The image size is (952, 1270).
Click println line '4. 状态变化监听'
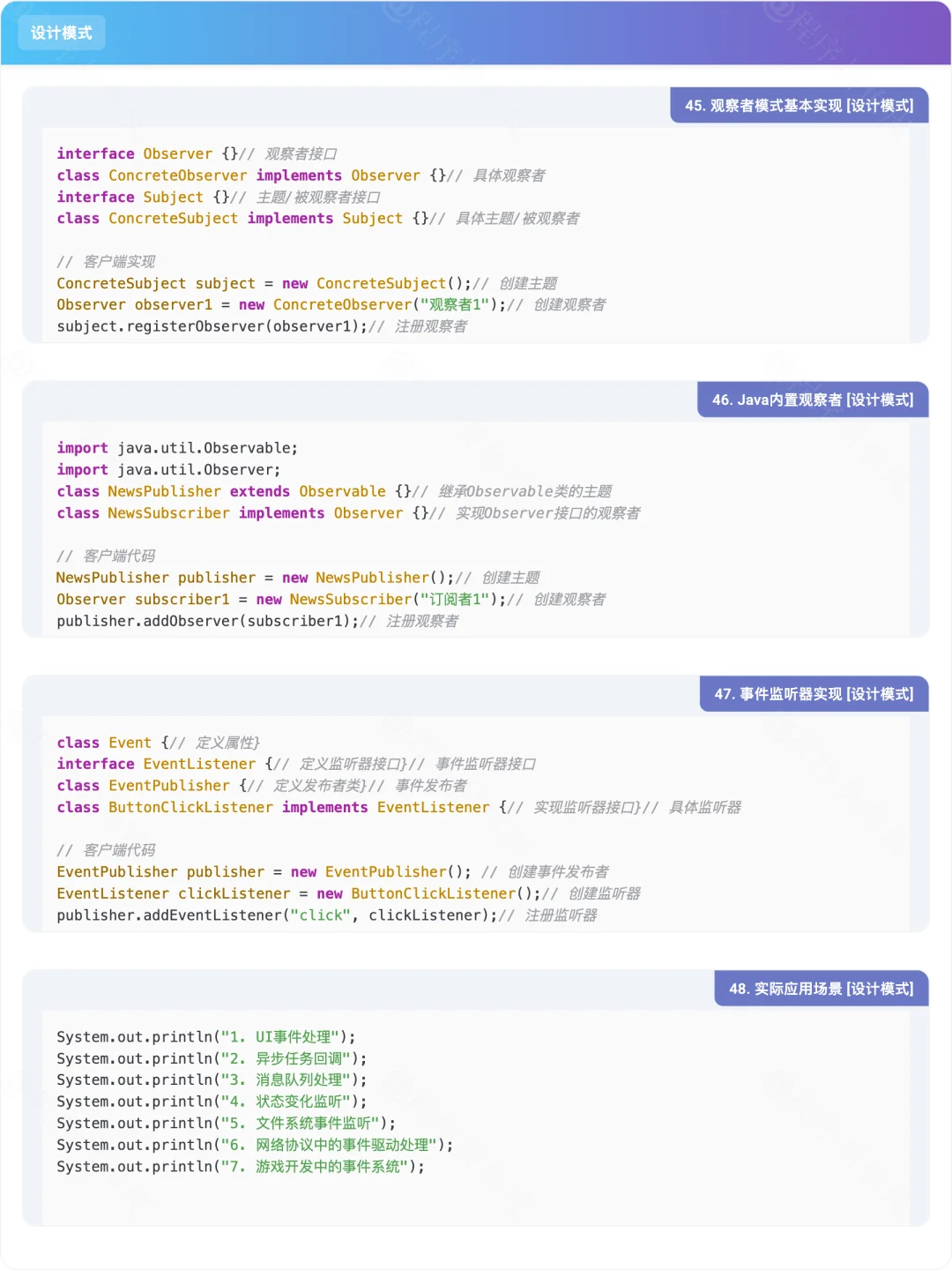(x=212, y=1102)
